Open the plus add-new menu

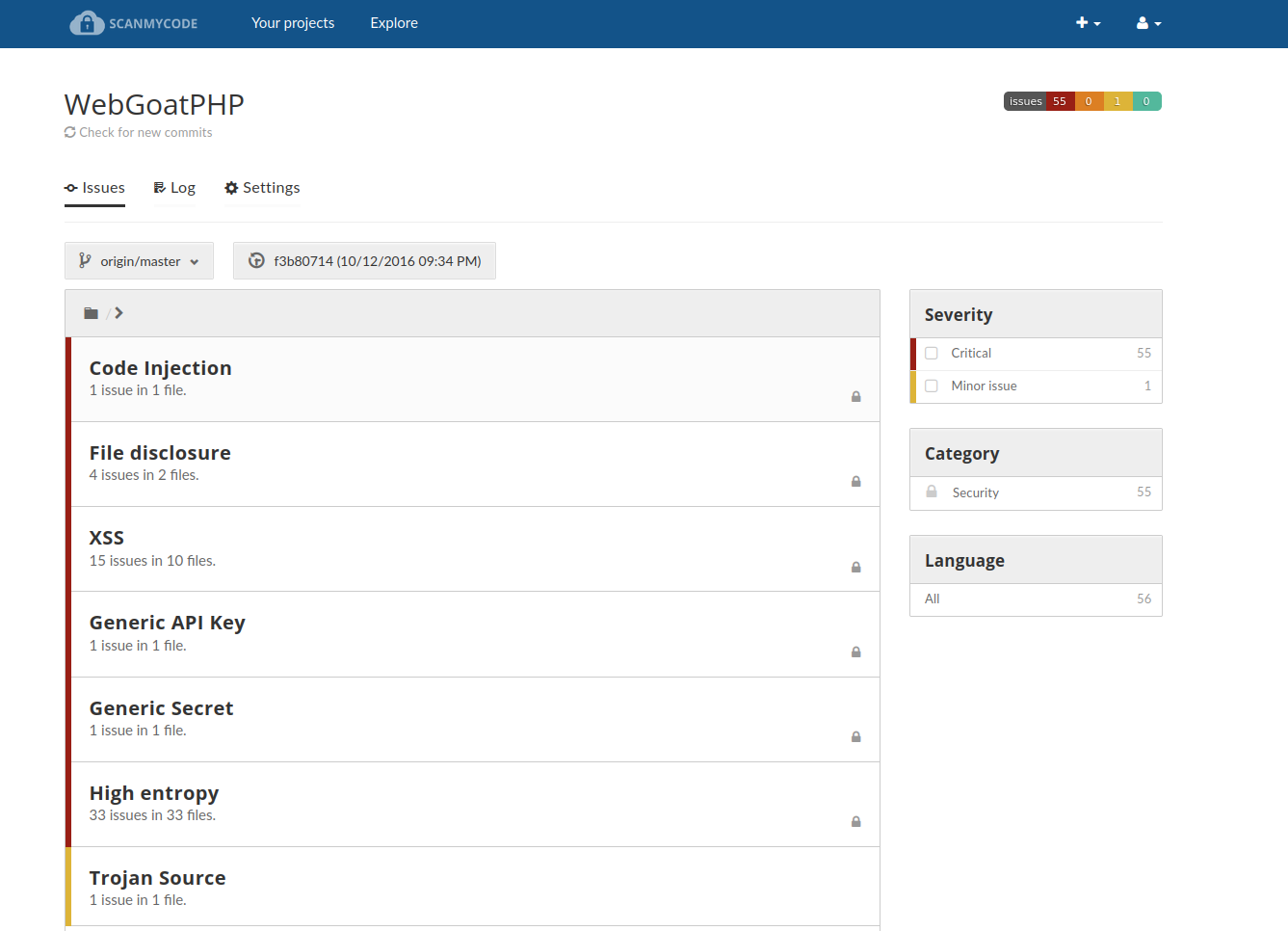[x=1088, y=23]
